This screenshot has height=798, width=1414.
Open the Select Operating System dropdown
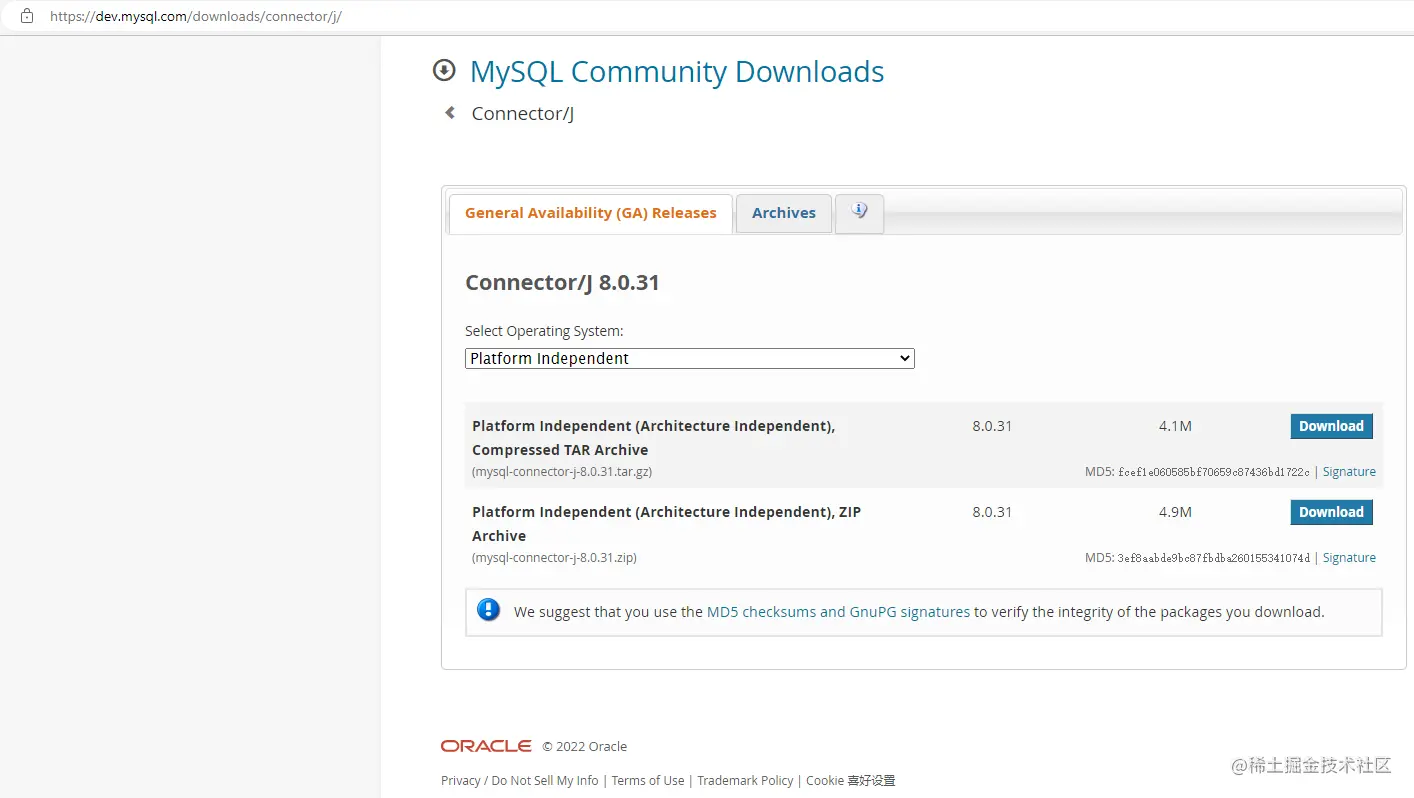click(690, 358)
